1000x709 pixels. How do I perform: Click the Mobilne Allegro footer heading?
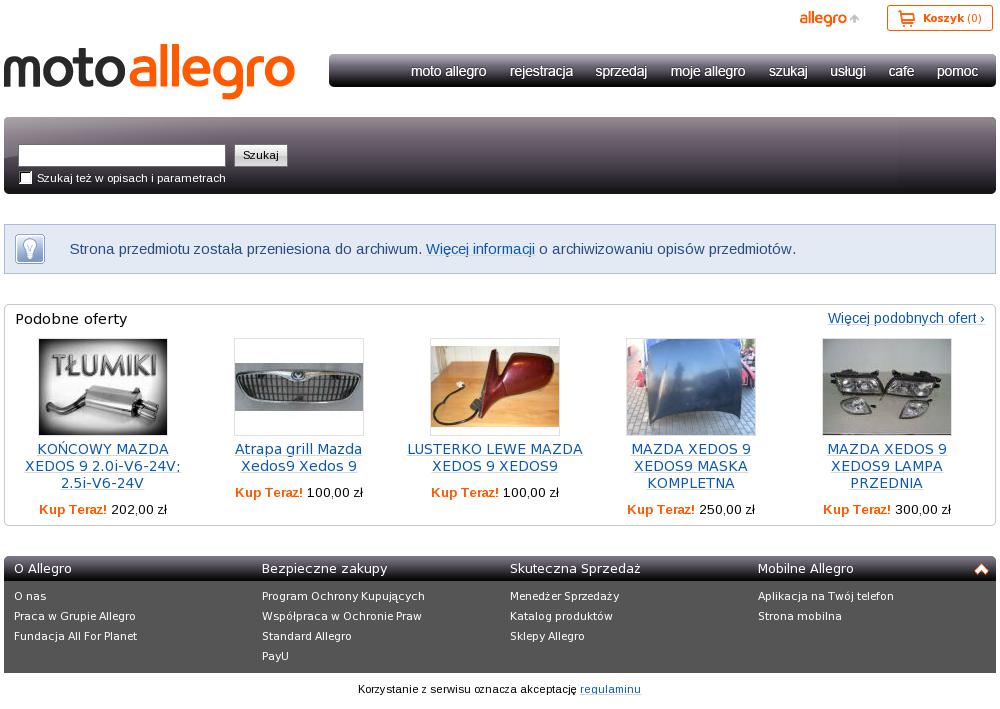click(805, 569)
